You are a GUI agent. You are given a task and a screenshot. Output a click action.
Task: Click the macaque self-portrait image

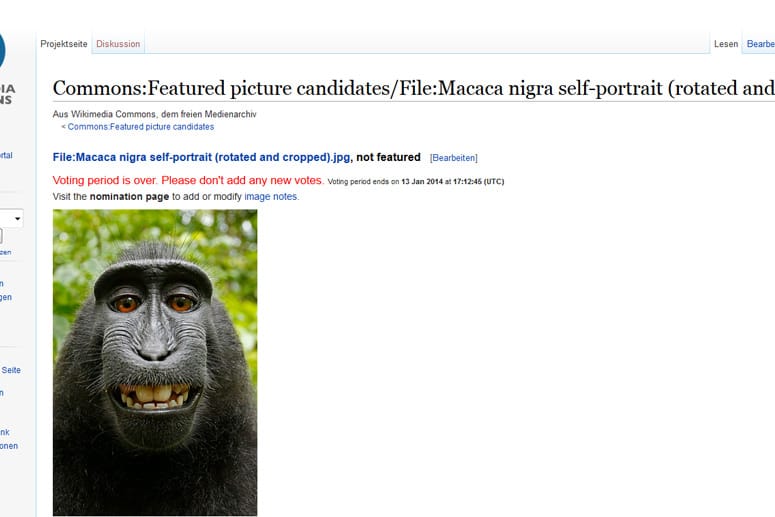155,362
